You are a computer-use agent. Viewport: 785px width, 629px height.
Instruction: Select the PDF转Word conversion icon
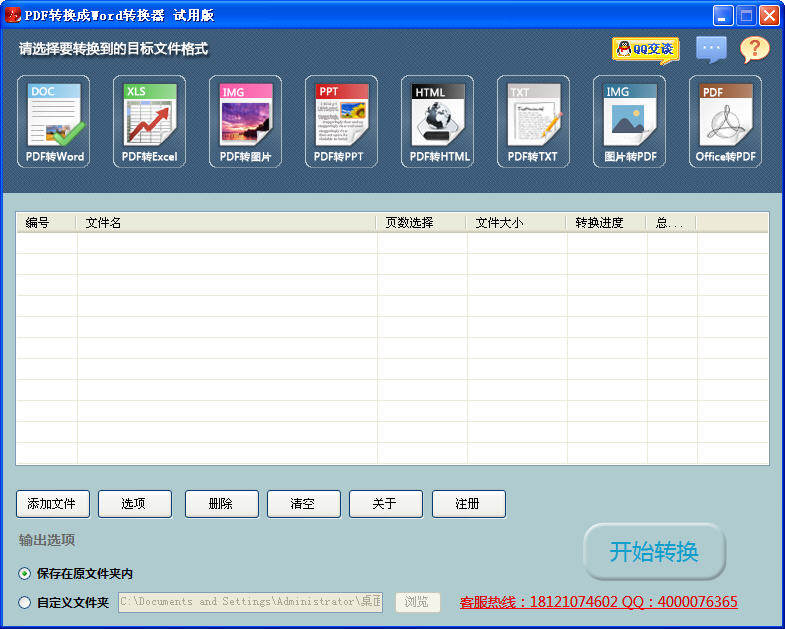(54, 121)
